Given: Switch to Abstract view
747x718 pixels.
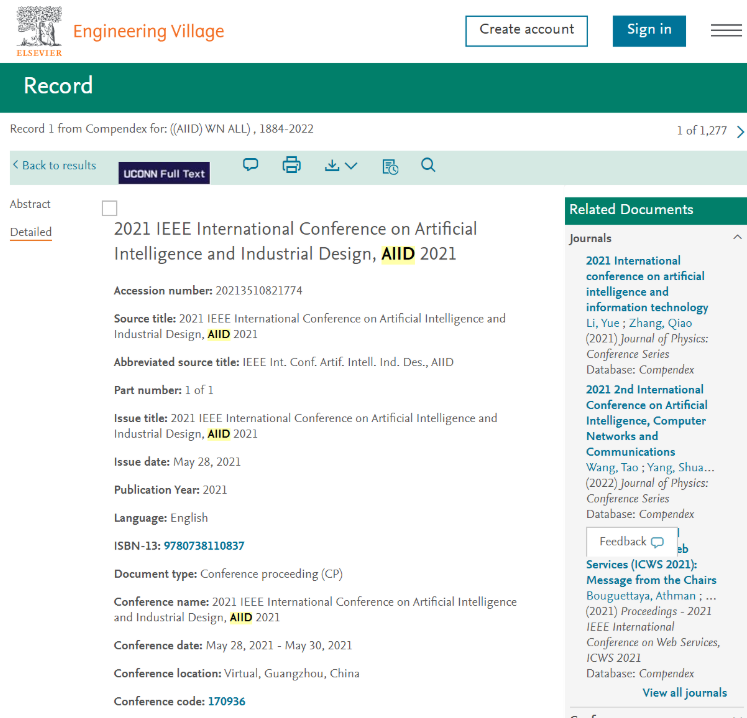Looking at the screenshot, I should (30, 204).
